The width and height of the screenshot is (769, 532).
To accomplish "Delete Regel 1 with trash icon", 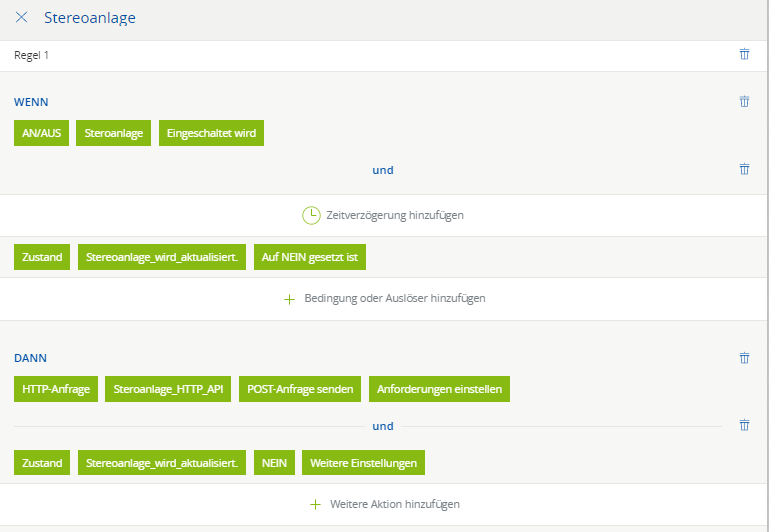I will 744,55.
